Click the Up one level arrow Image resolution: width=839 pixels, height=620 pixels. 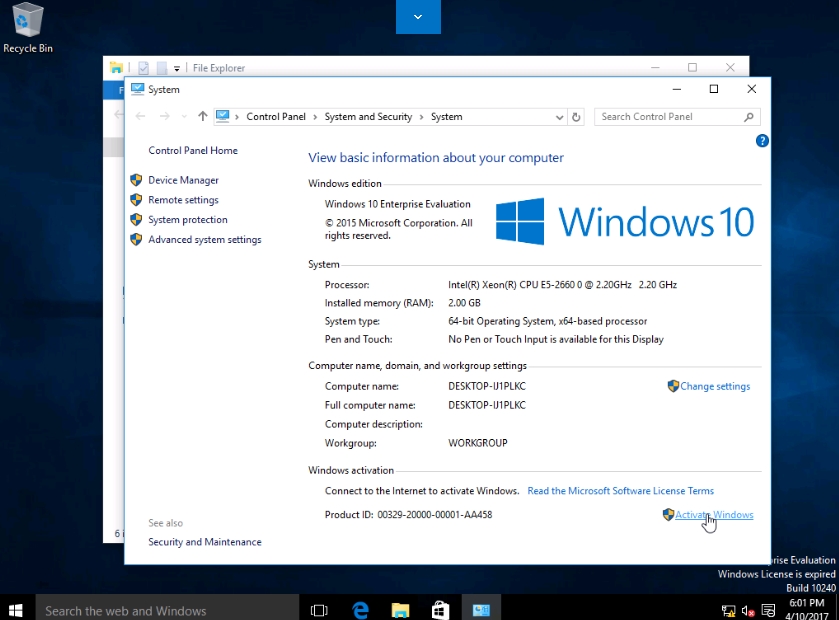(x=203, y=117)
